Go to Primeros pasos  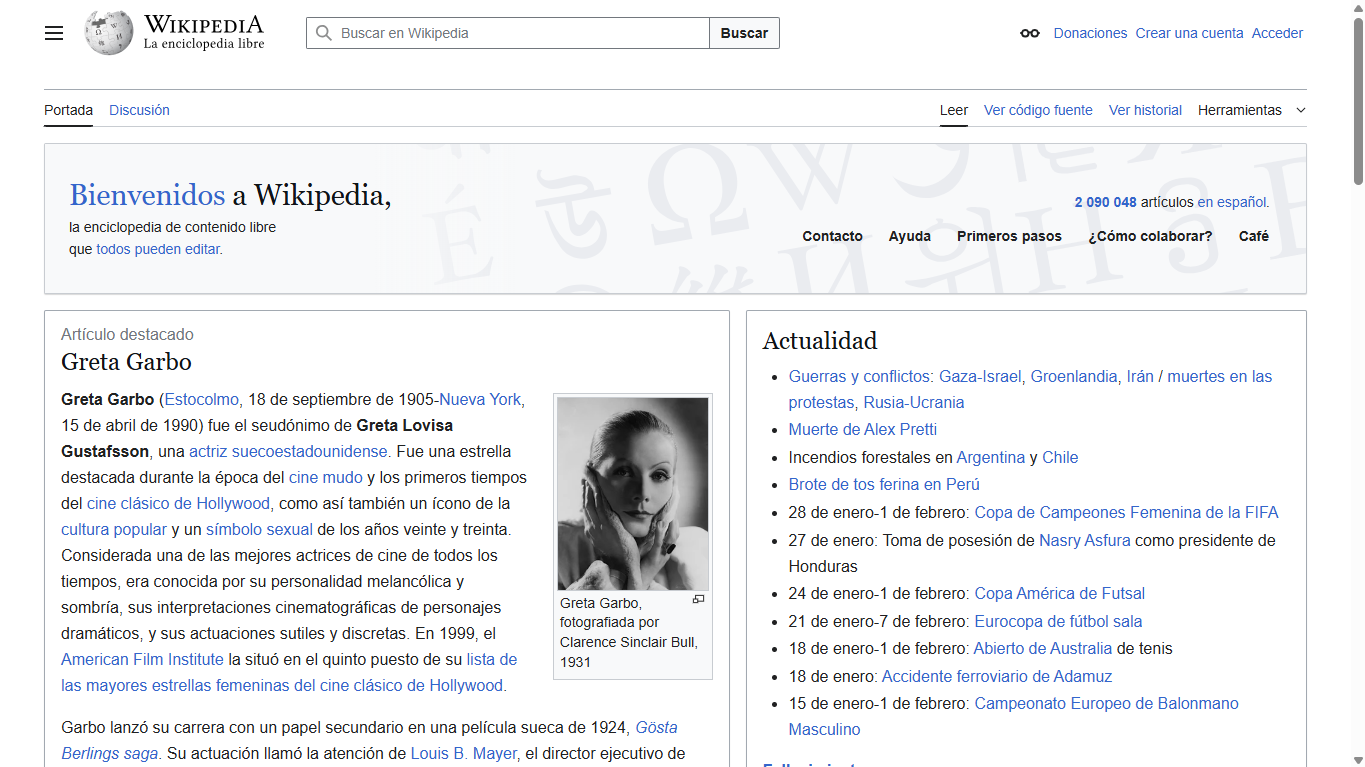pos(1009,236)
